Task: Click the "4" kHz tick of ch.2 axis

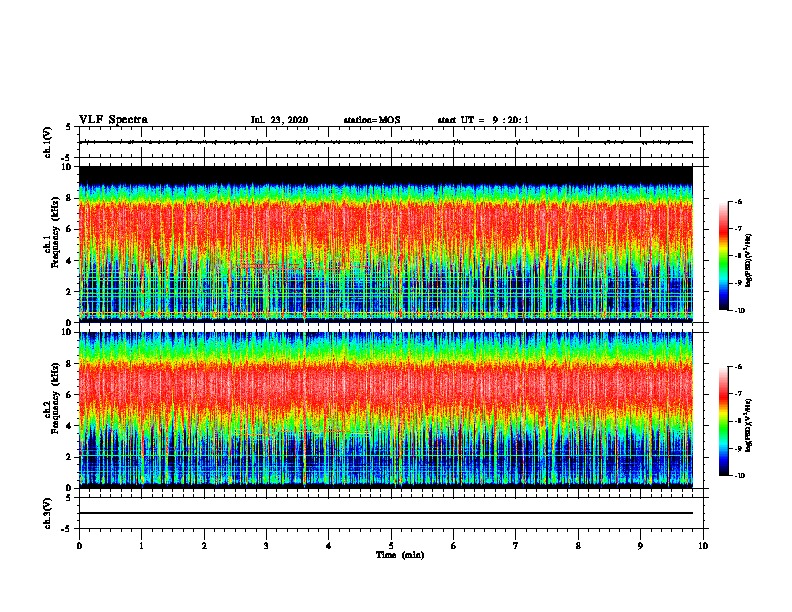Action: pos(69,426)
